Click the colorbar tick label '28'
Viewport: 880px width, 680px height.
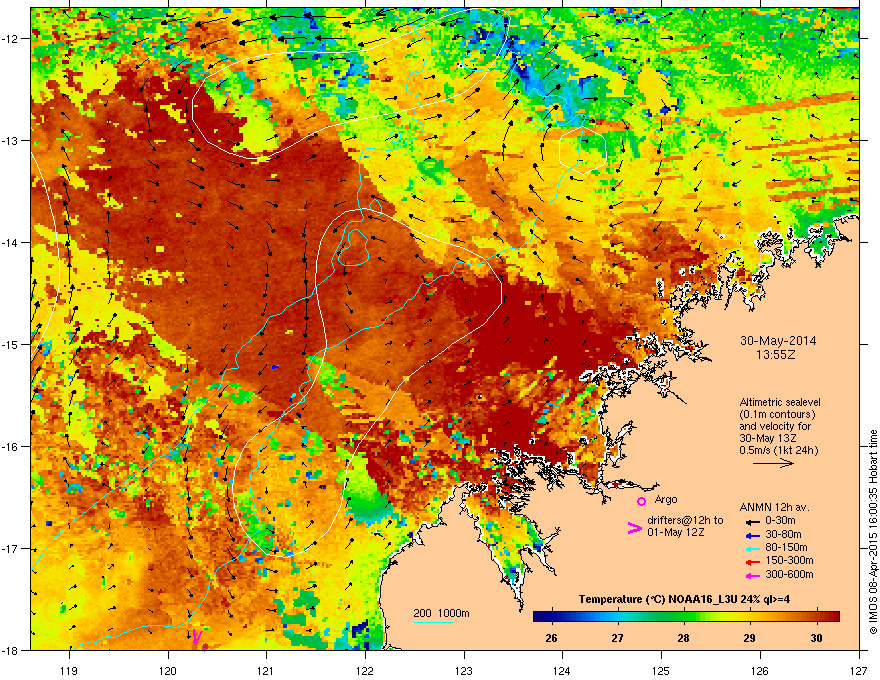[683, 638]
